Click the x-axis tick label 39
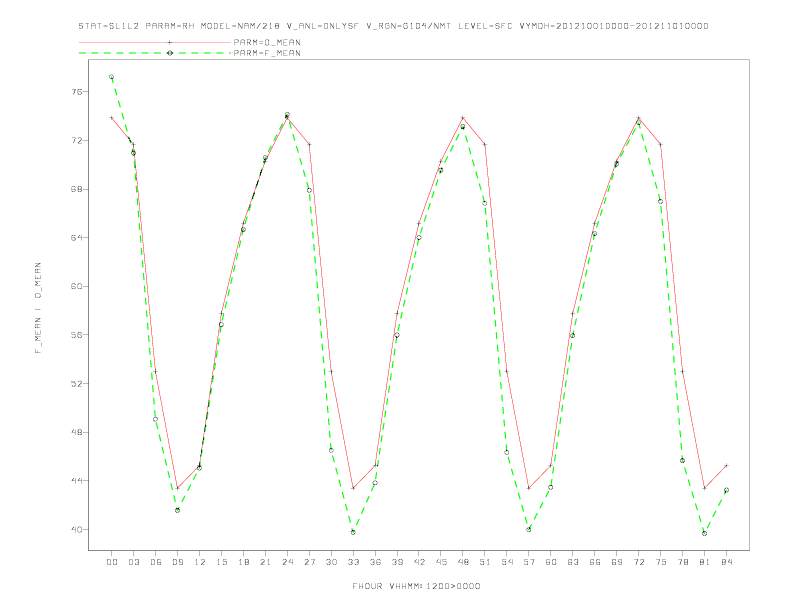The width and height of the screenshot is (792, 612). tap(397, 562)
